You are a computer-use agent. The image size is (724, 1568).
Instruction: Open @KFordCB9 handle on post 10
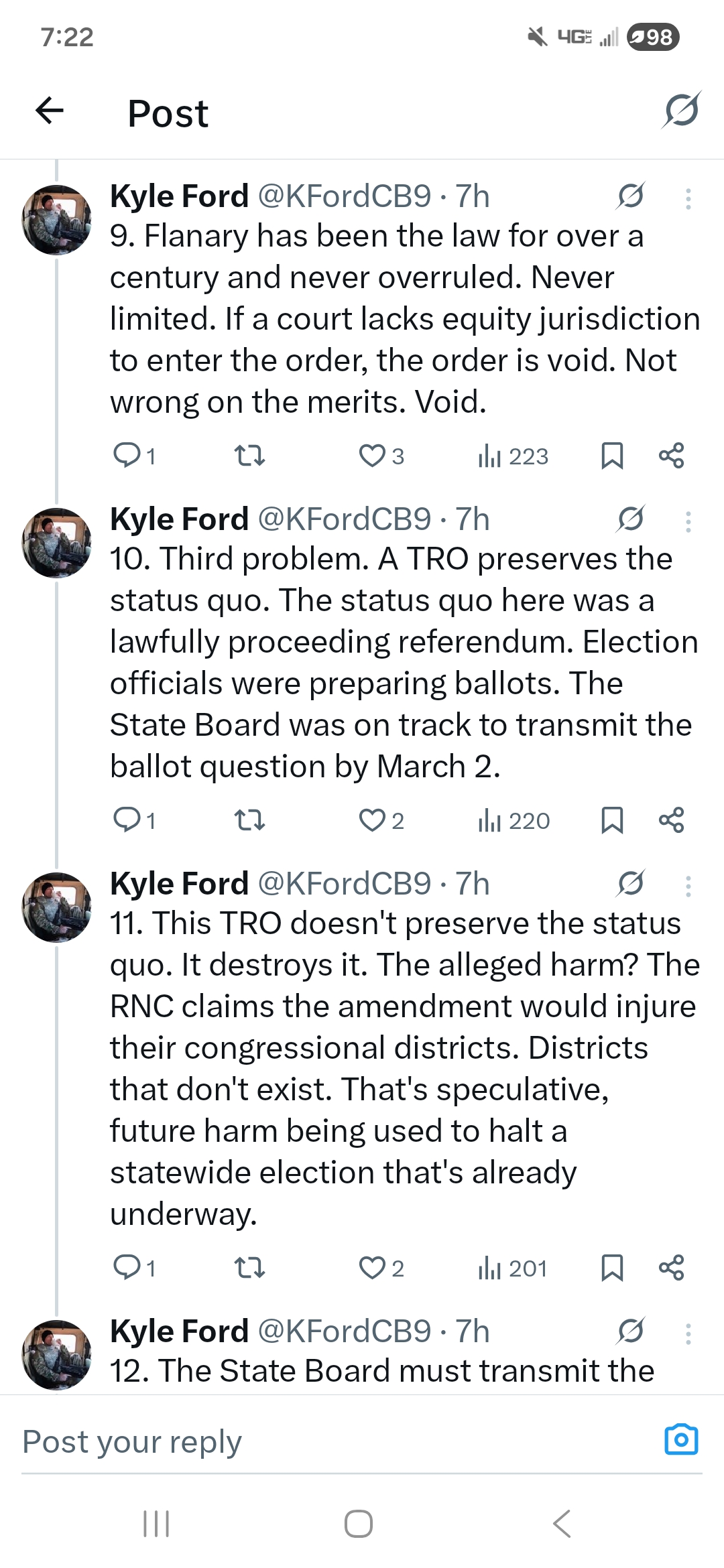[x=344, y=519]
